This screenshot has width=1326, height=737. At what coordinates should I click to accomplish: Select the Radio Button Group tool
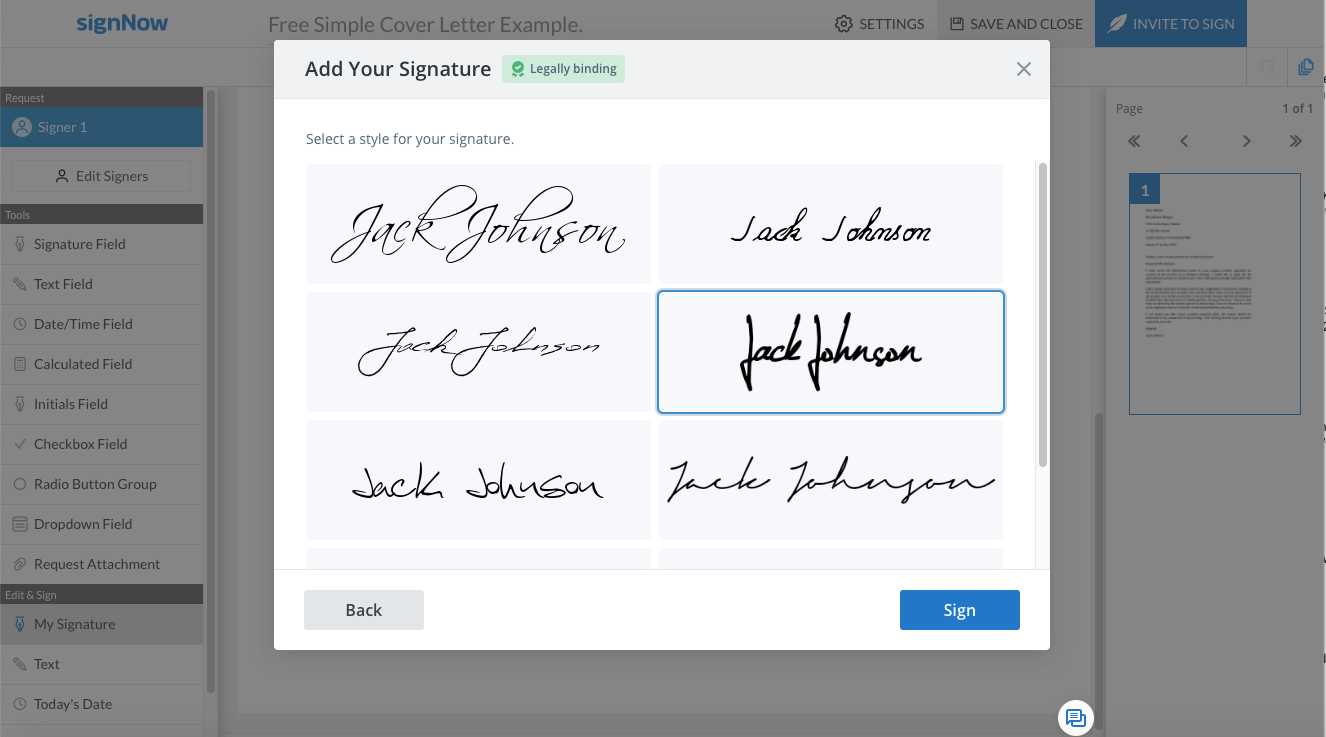pos(101,484)
